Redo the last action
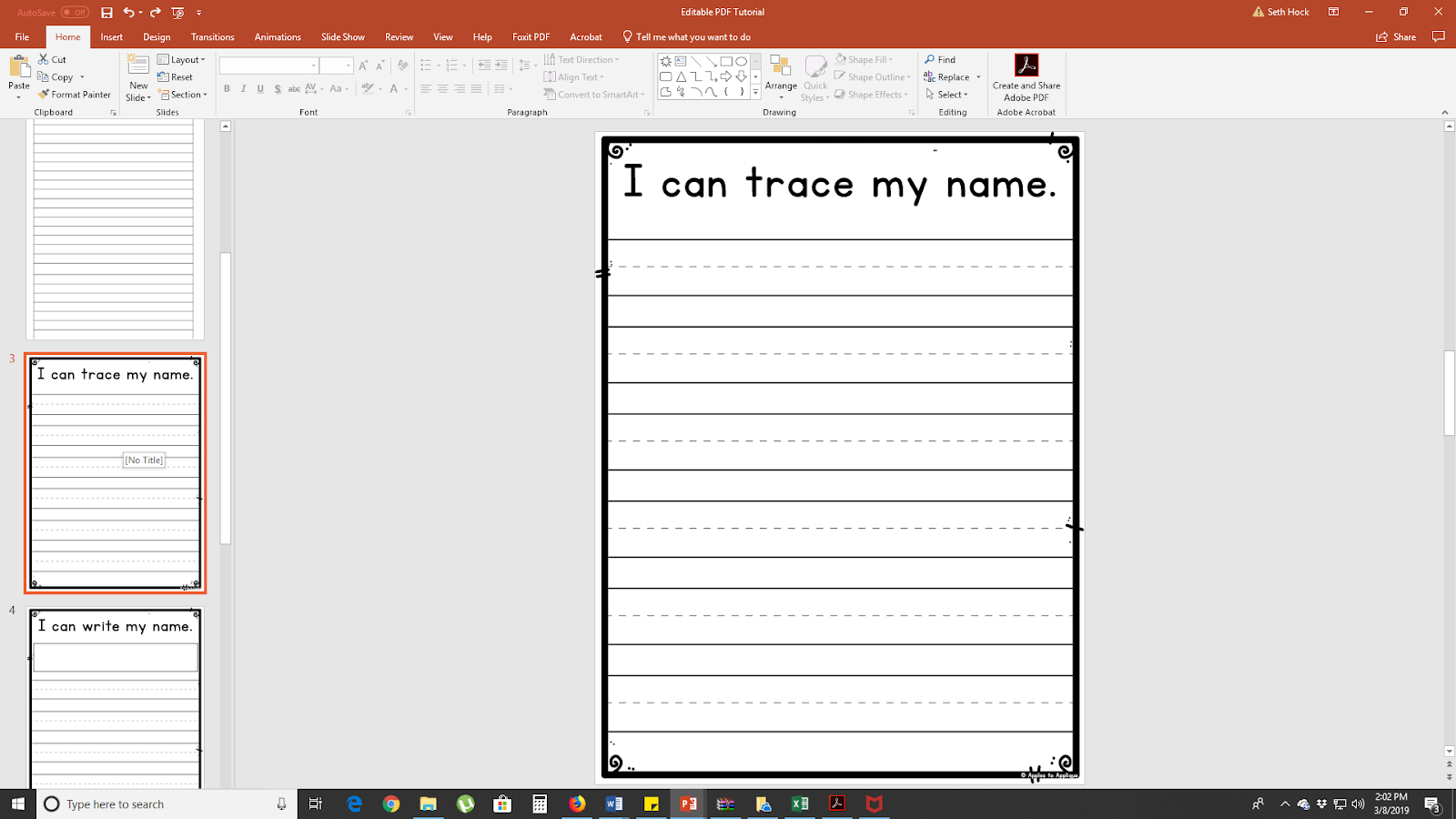The height and width of the screenshot is (819, 1456). pos(155,12)
